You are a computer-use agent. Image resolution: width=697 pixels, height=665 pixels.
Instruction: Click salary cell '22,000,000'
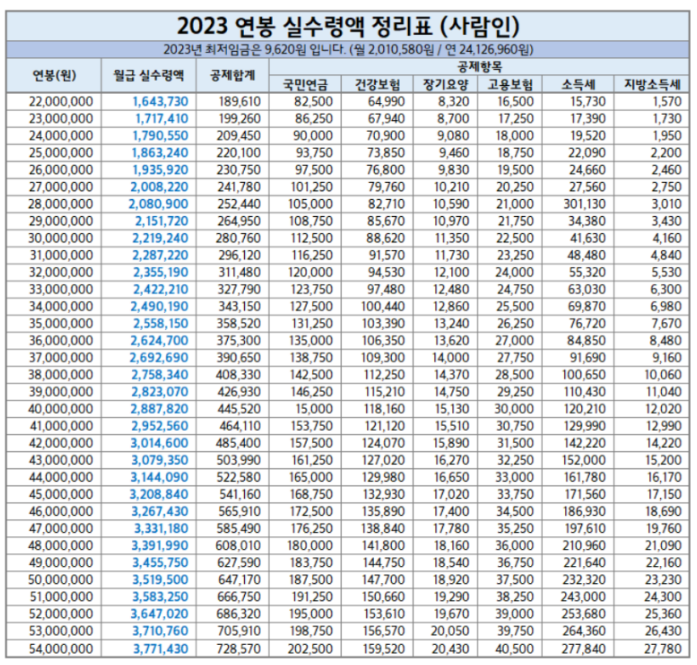point(61,102)
